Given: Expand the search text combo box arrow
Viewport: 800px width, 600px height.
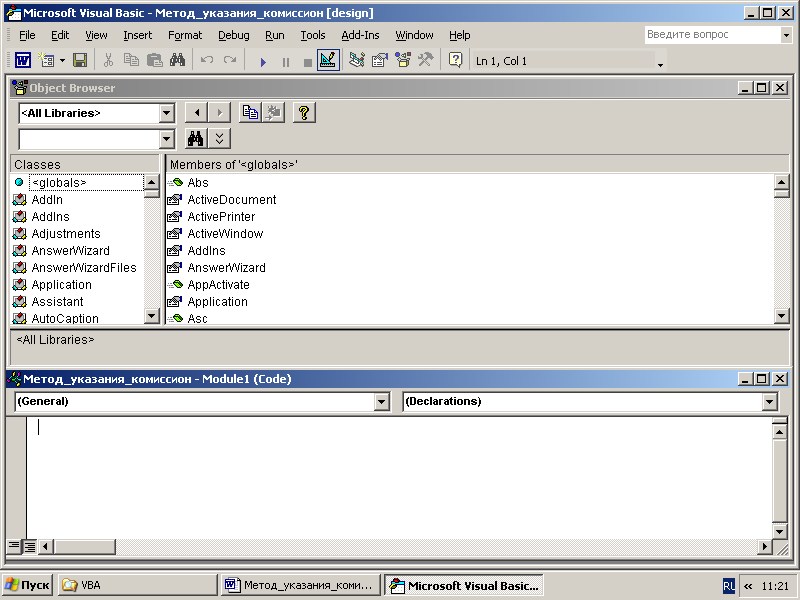Looking at the screenshot, I should [x=166, y=139].
